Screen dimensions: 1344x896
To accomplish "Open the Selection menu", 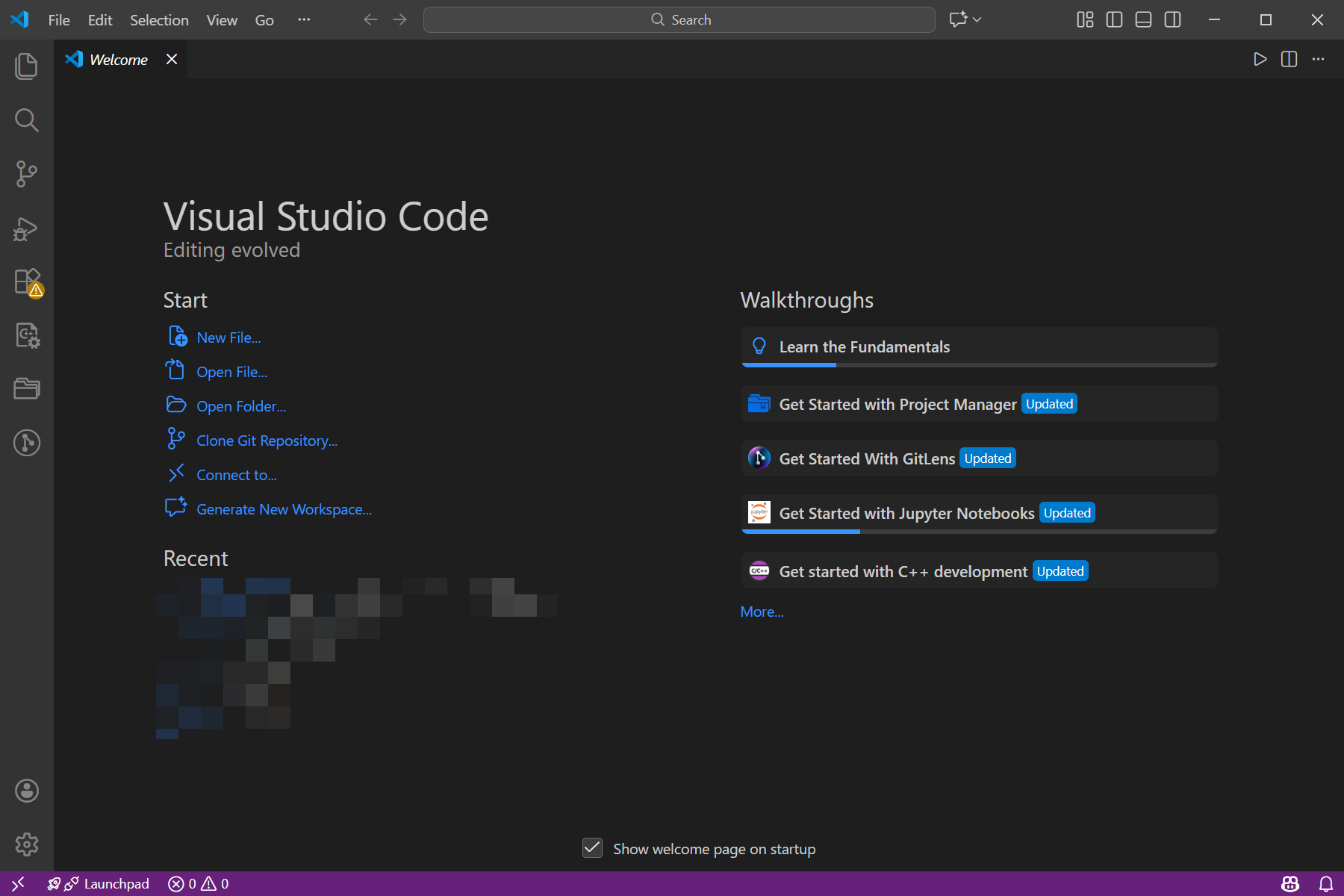I will [x=159, y=20].
